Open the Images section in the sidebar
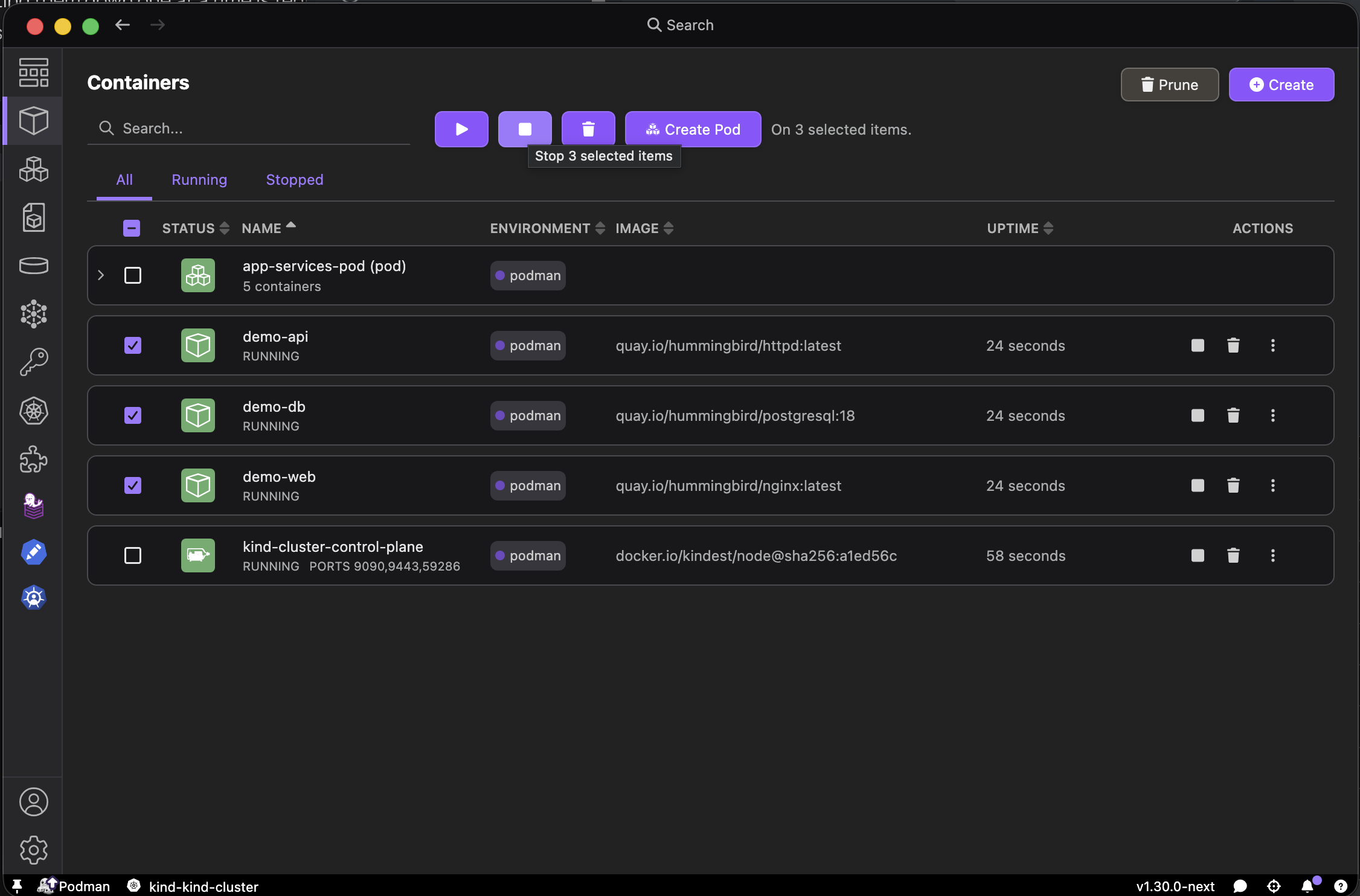Screen dimensions: 1360x896 click(34, 217)
